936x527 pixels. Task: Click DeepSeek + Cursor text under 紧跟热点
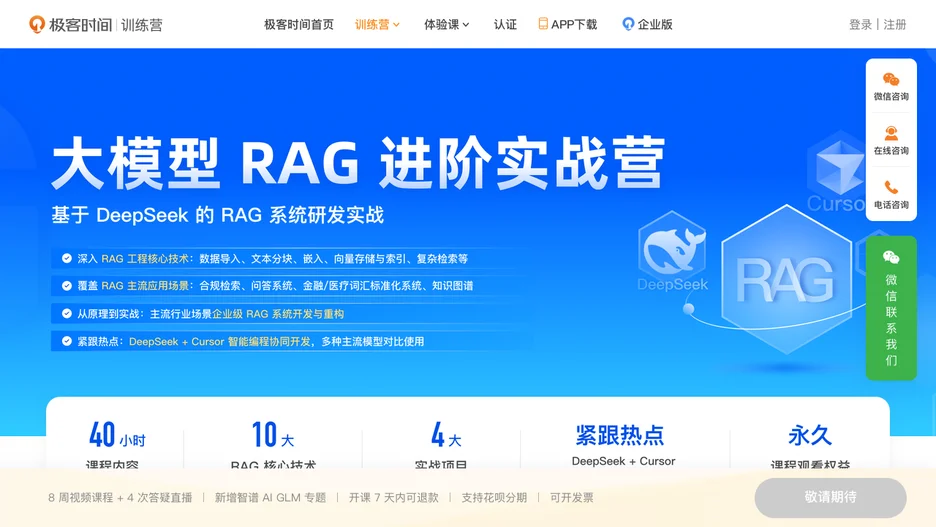(623, 461)
